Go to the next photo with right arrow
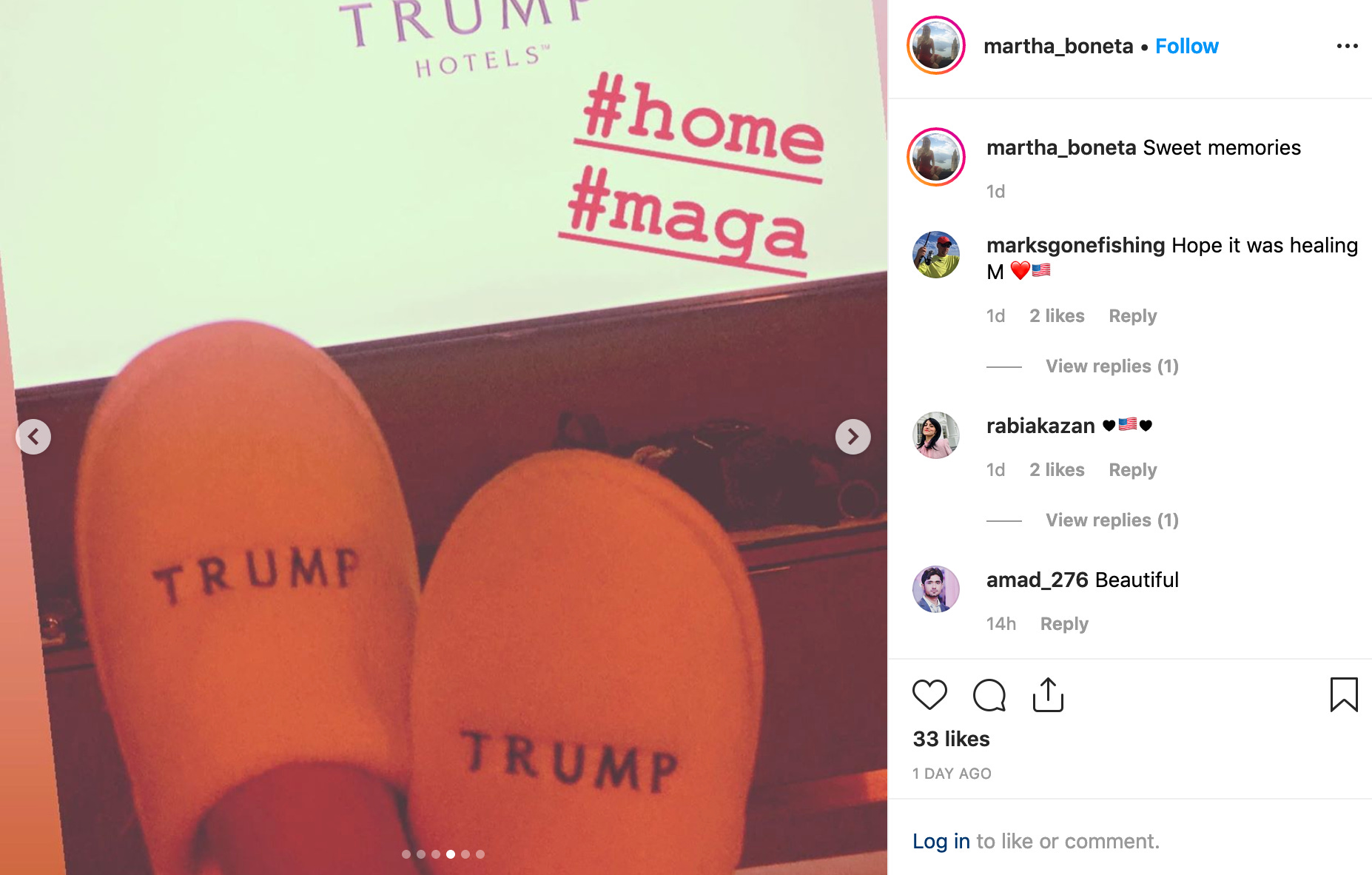 click(853, 437)
